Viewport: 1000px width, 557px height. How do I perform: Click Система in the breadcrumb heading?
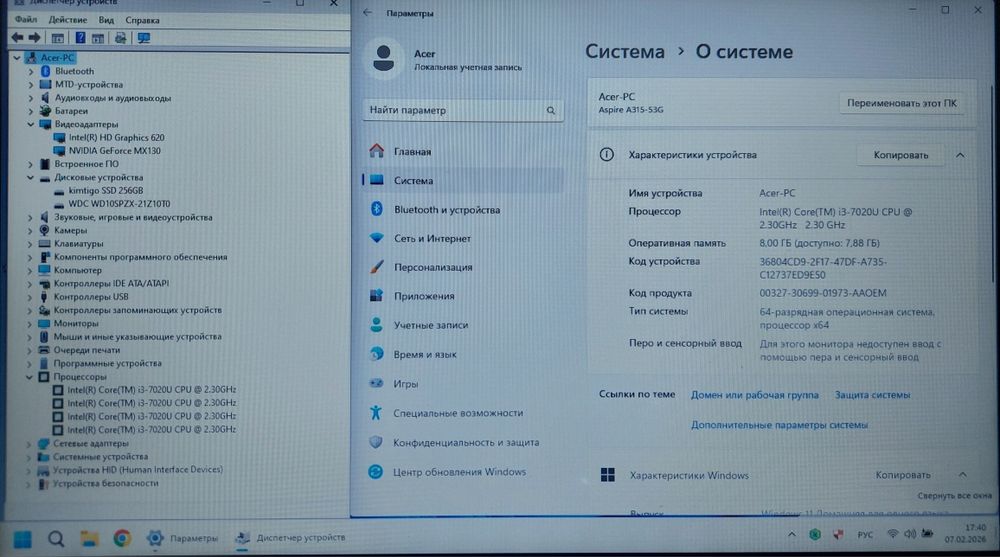coord(624,52)
